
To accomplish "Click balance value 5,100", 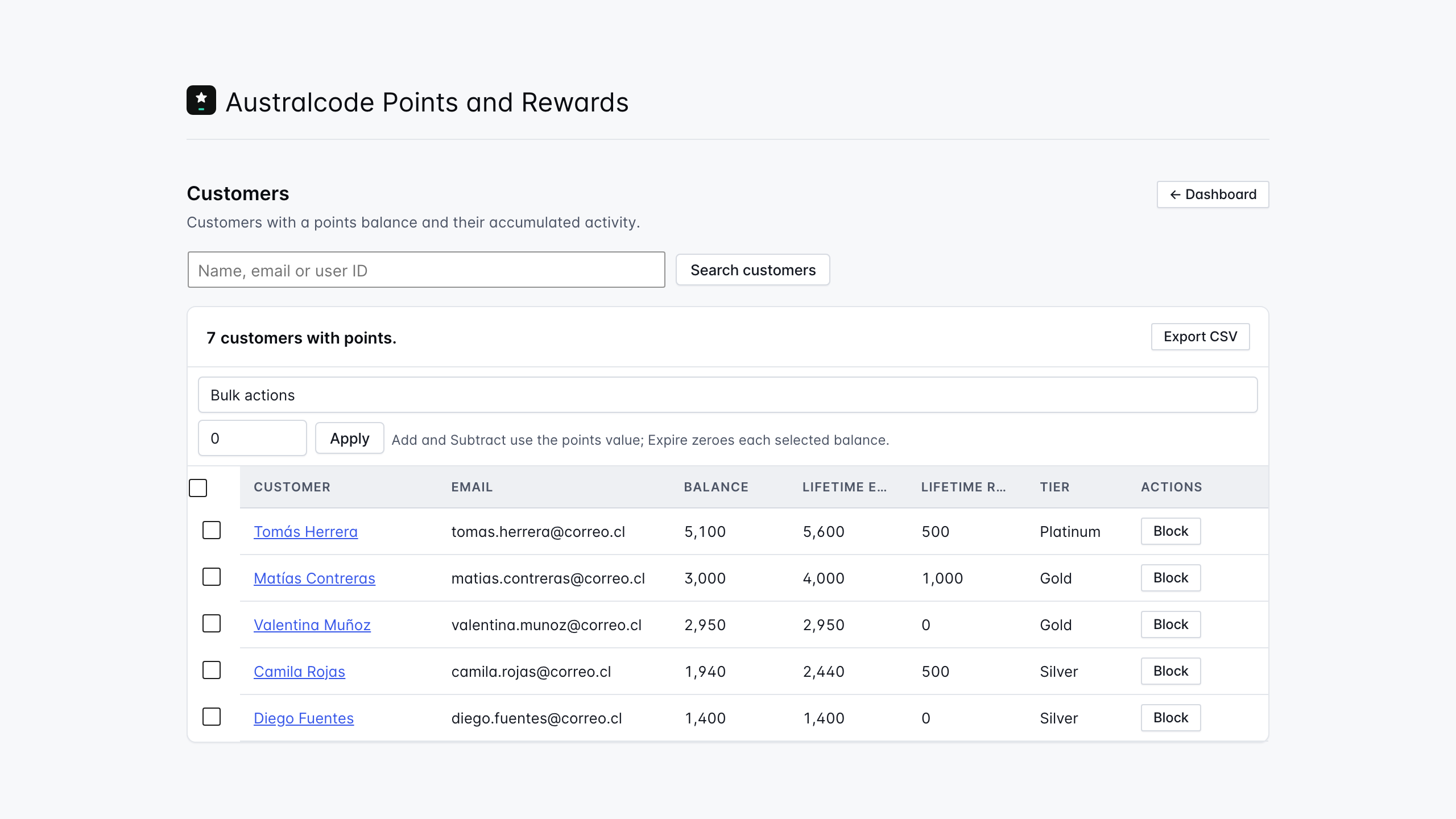I will [x=705, y=531].
